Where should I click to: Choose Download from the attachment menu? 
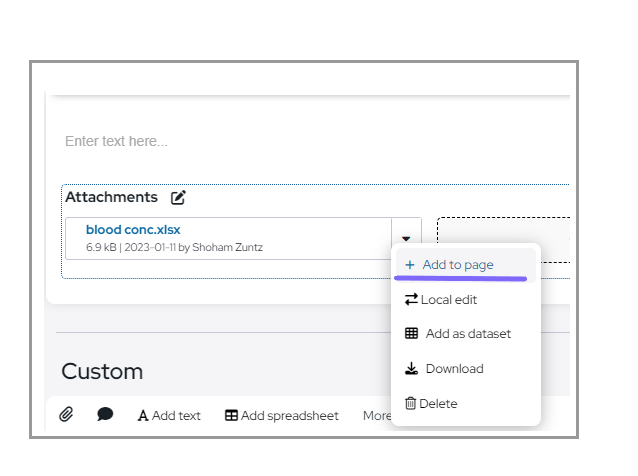click(454, 369)
